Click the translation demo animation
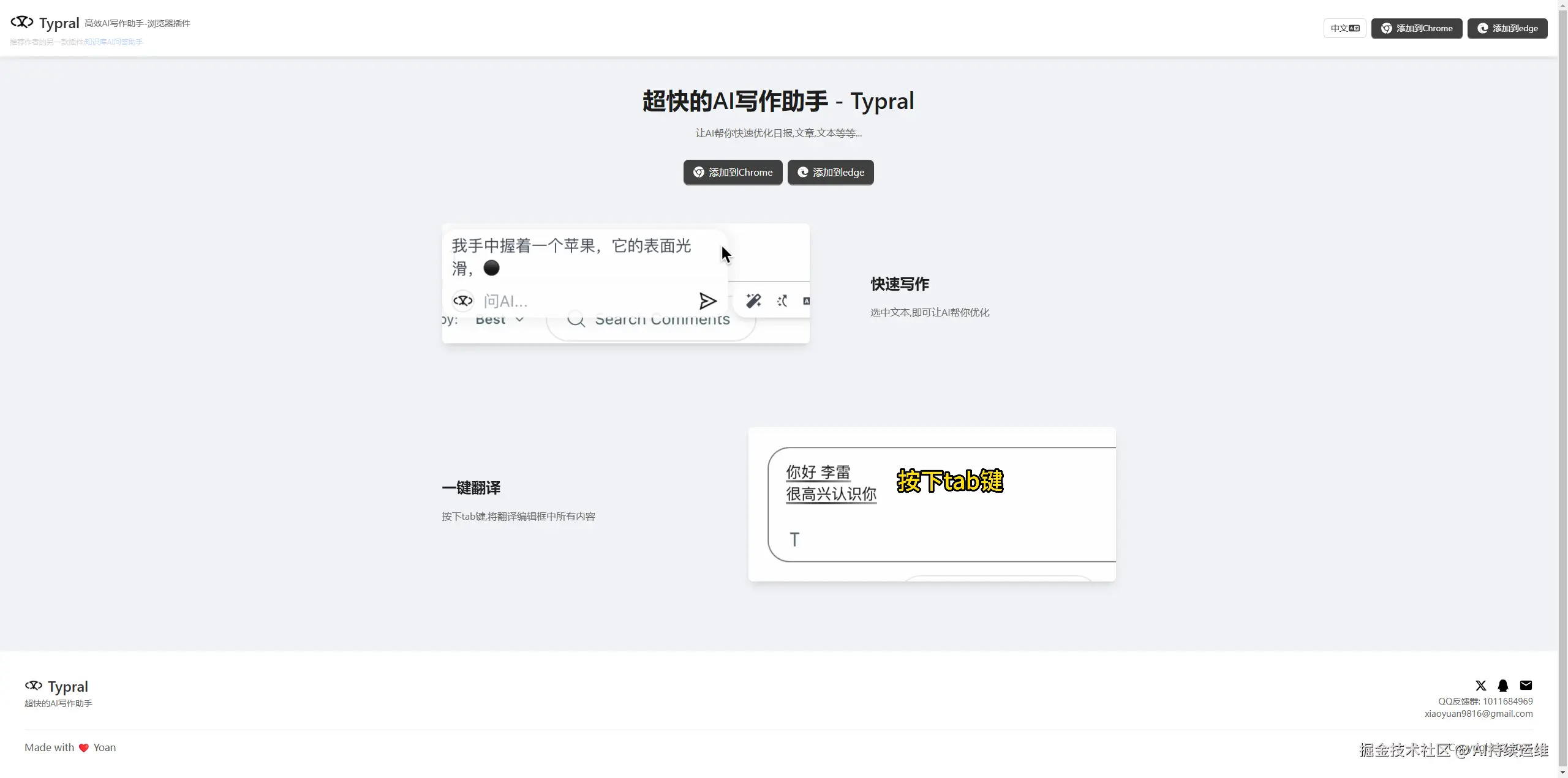This screenshot has height=778, width=1568. [x=932, y=504]
